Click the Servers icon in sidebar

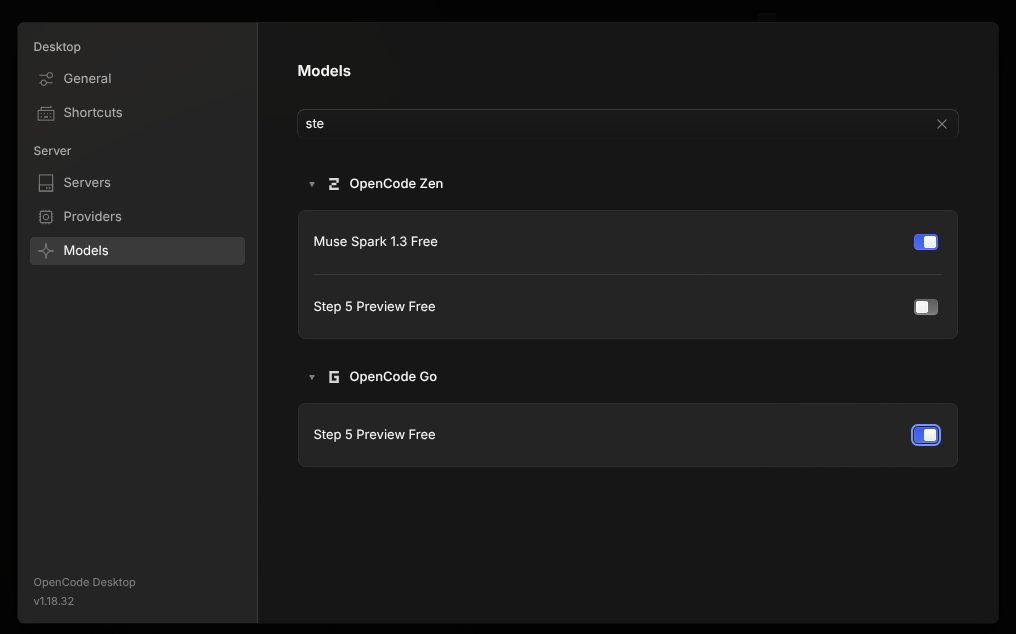[x=46, y=183]
